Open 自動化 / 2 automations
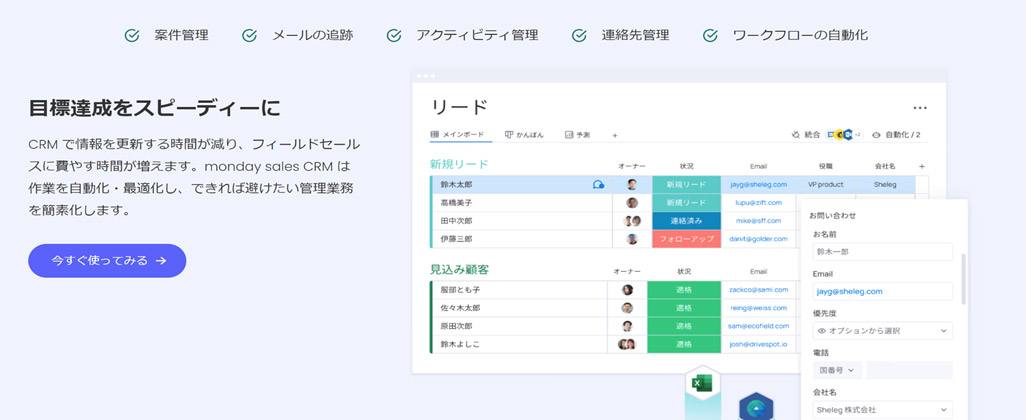 coord(896,135)
